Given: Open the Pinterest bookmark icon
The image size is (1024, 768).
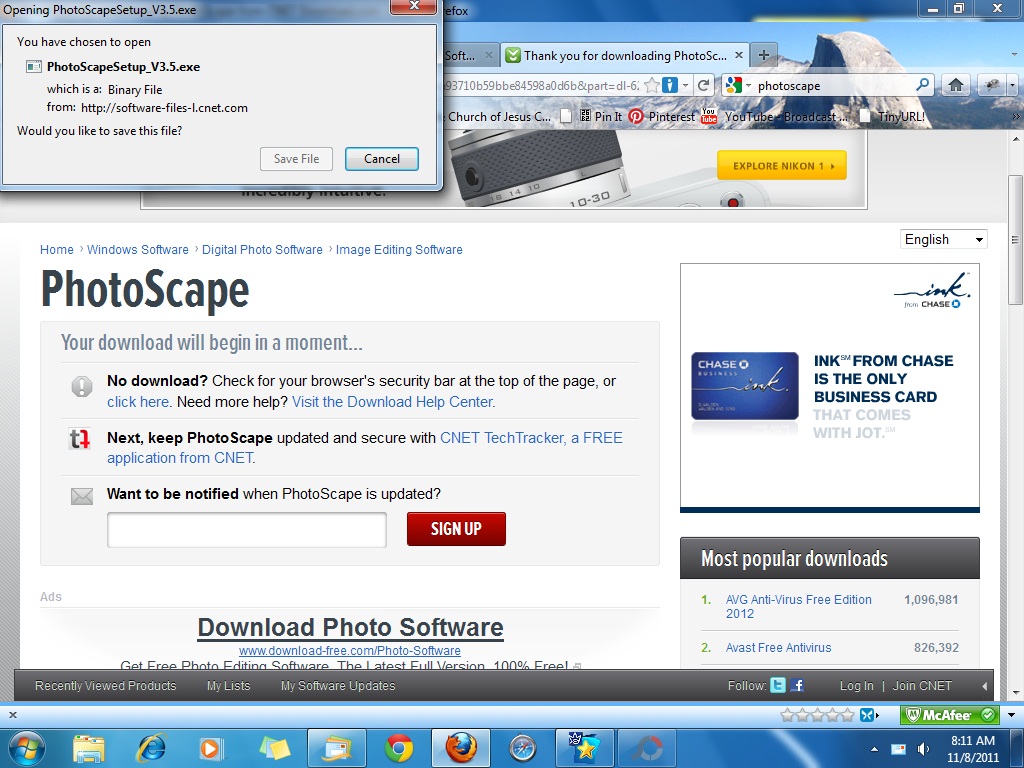Looking at the screenshot, I should point(635,116).
